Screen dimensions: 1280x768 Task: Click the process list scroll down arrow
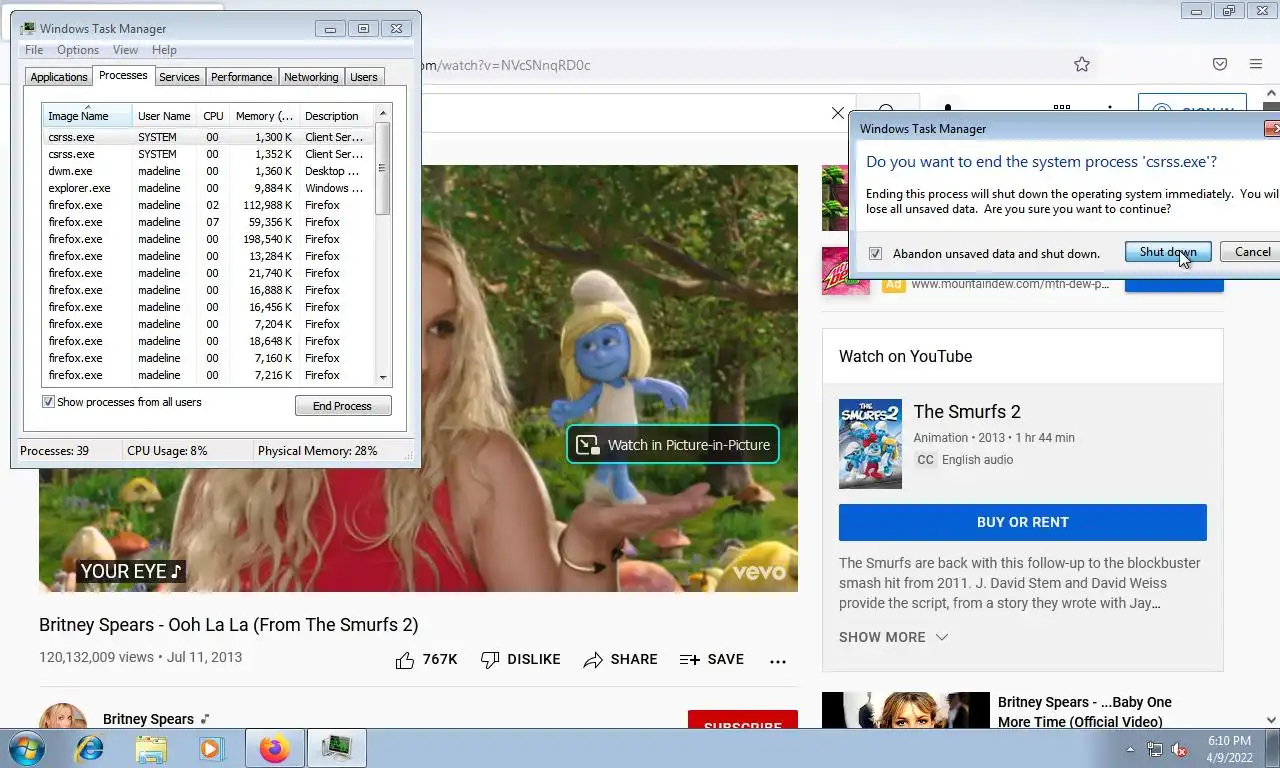[382, 377]
